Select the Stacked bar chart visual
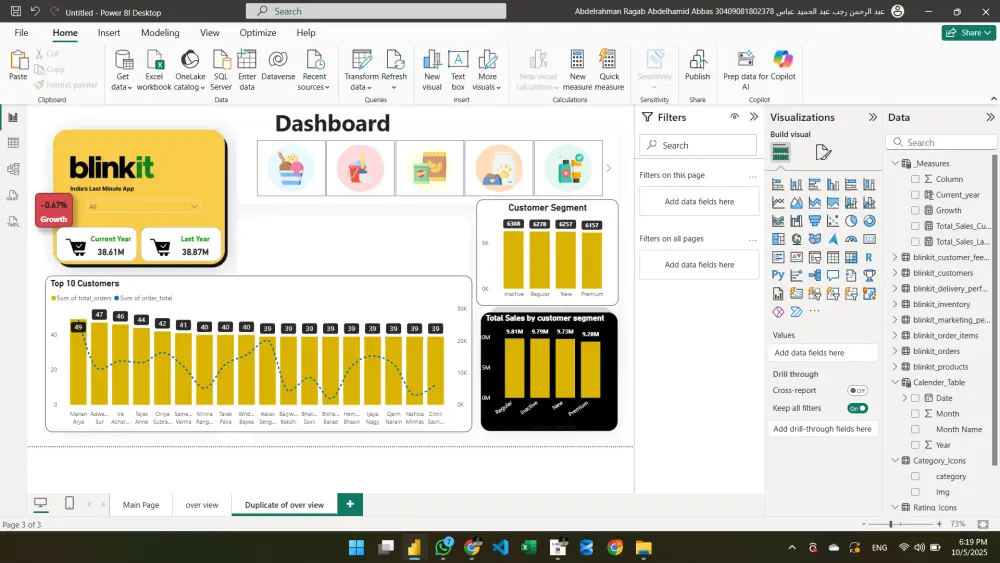This screenshot has height=563, width=1000. coord(777,184)
